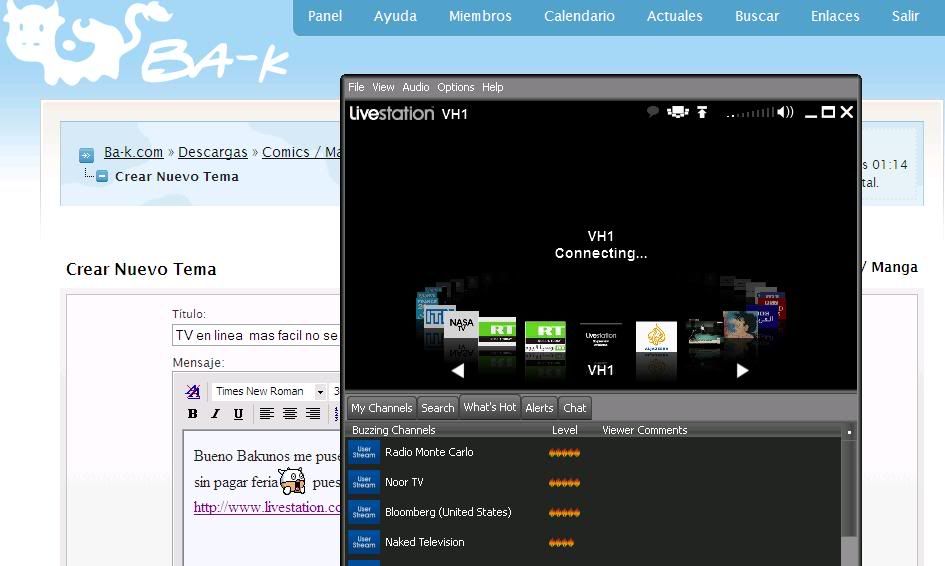Image resolution: width=945 pixels, height=566 pixels.
Task: Select the Naked Television channel row
Action: click(x=594, y=542)
